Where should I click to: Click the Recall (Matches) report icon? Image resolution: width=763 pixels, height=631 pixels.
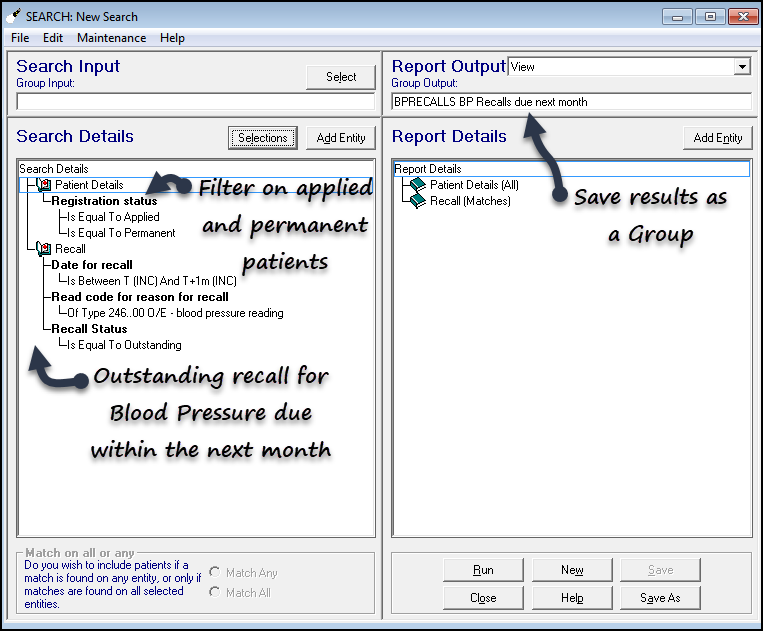tap(419, 201)
